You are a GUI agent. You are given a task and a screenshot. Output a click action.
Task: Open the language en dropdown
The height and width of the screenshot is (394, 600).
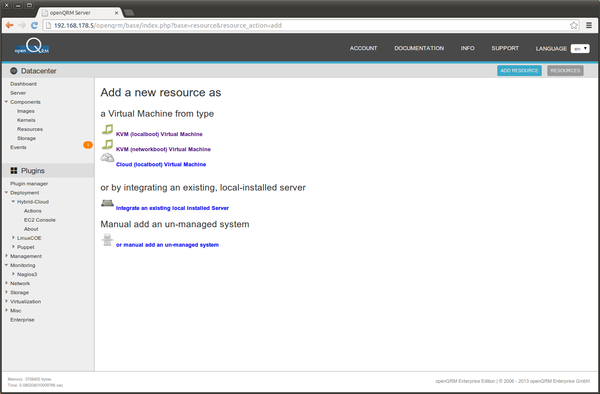coord(580,49)
